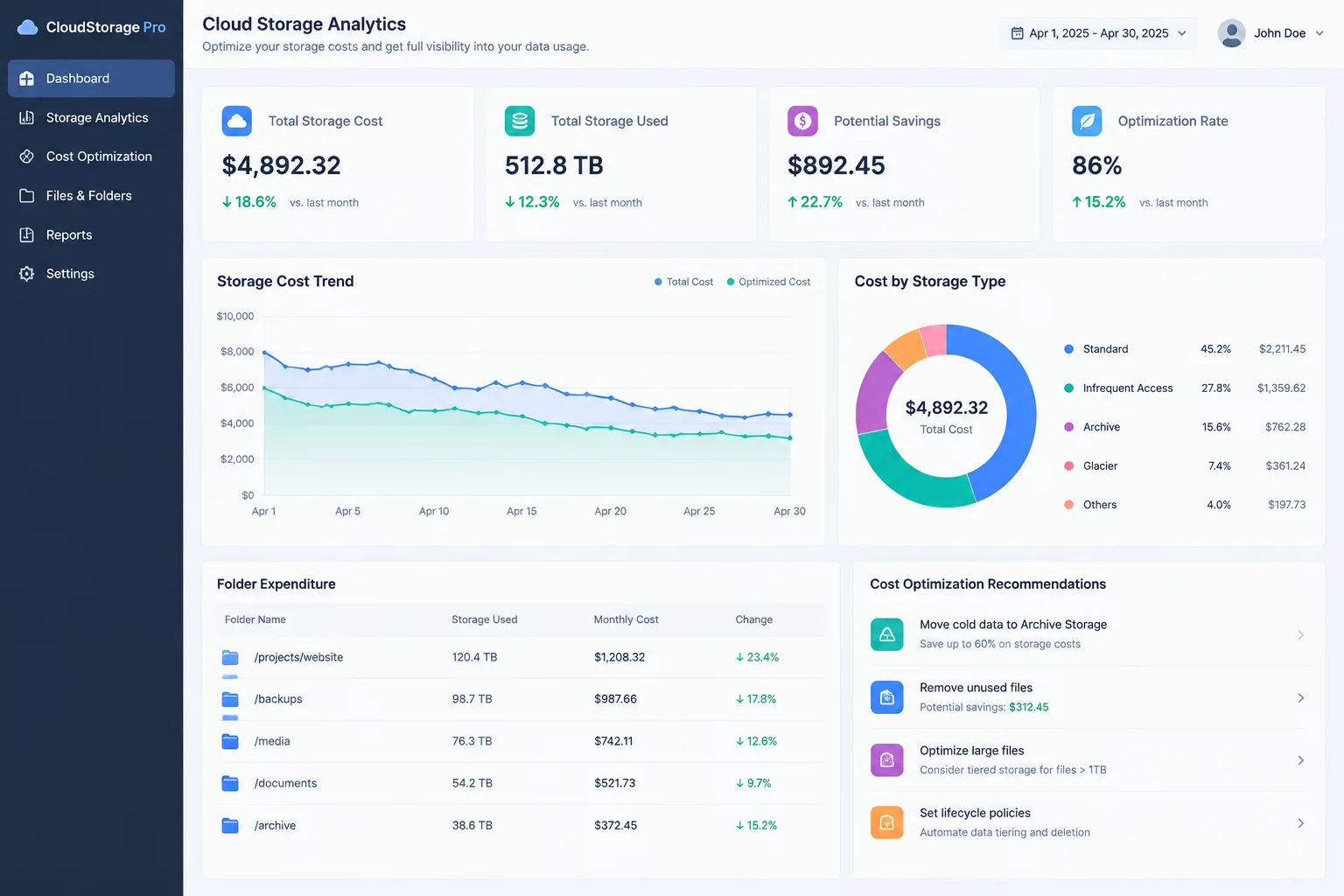This screenshot has height=896, width=1344.
Task: Click the calendar icon in date range
Action: 1018,33
